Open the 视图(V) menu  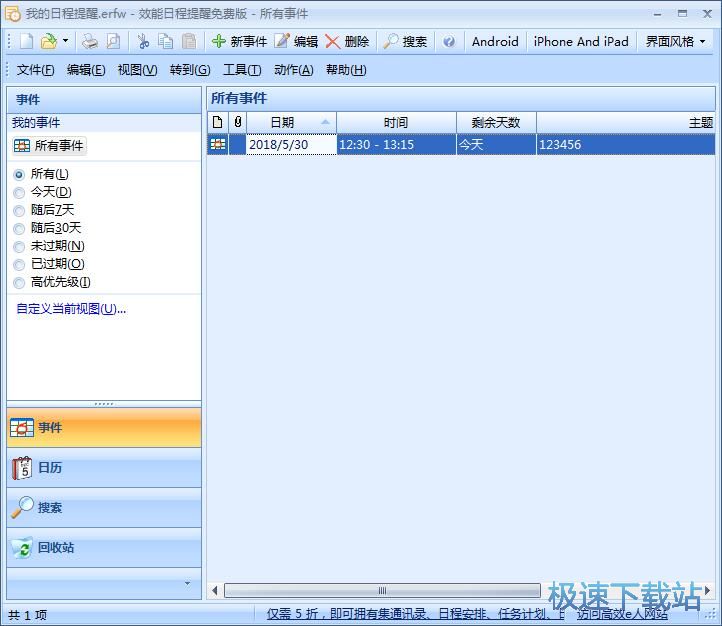[x=137, y=69]
